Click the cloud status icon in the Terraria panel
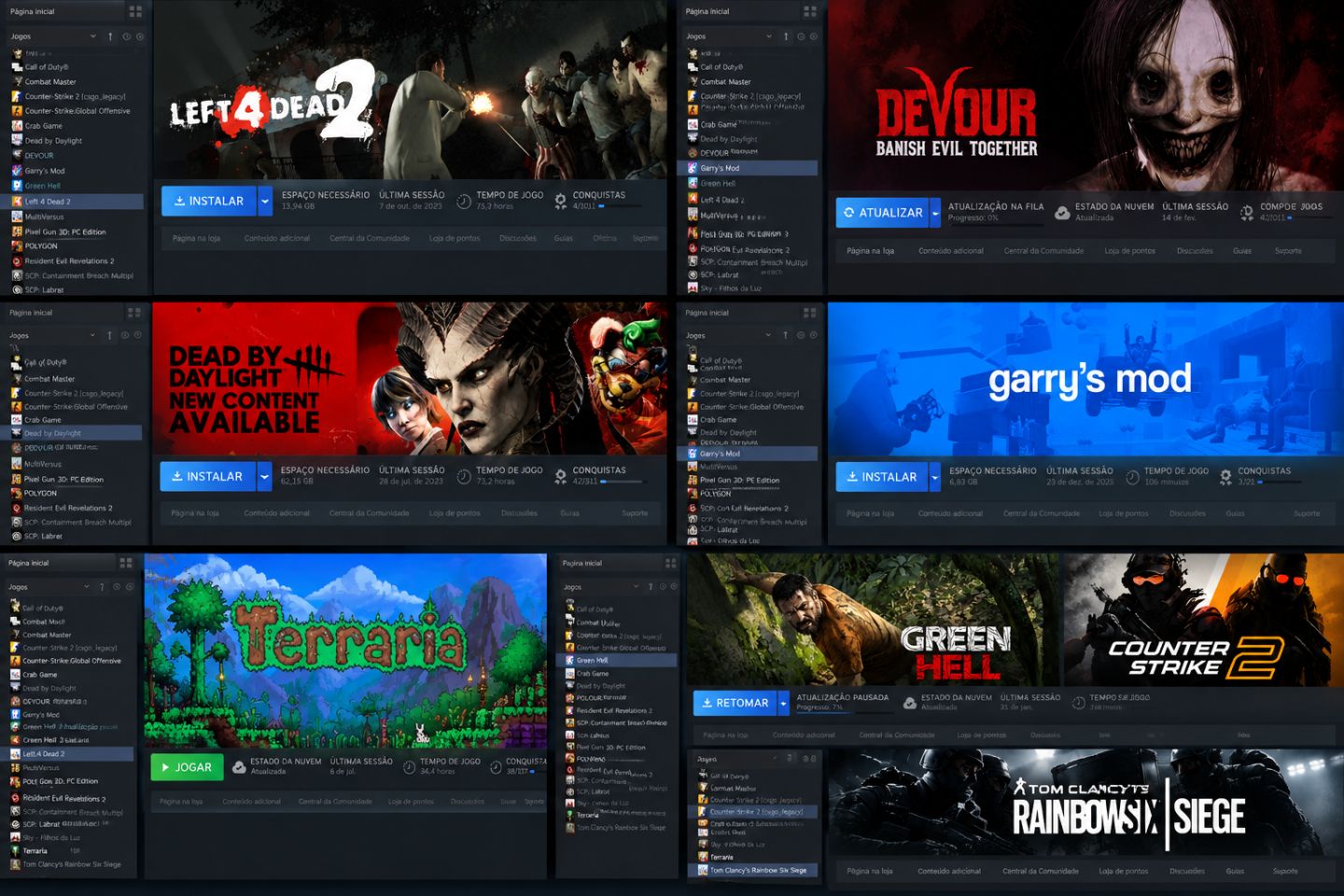The width and height of the screenshot is (1344, 896). (x=239, y=767)
